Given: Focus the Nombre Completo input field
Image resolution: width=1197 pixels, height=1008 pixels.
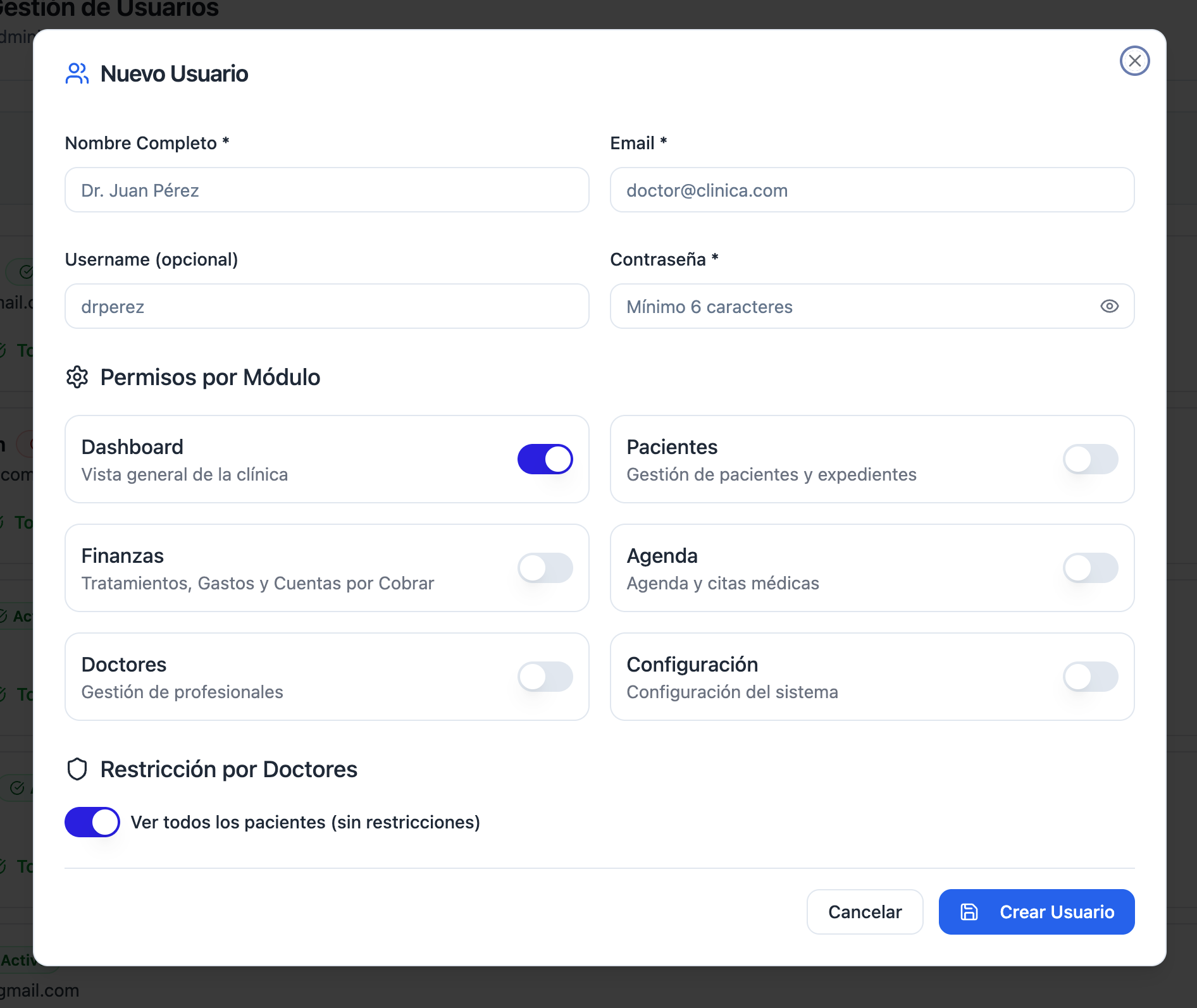Looking at the screenshot, I should point(326,190).
